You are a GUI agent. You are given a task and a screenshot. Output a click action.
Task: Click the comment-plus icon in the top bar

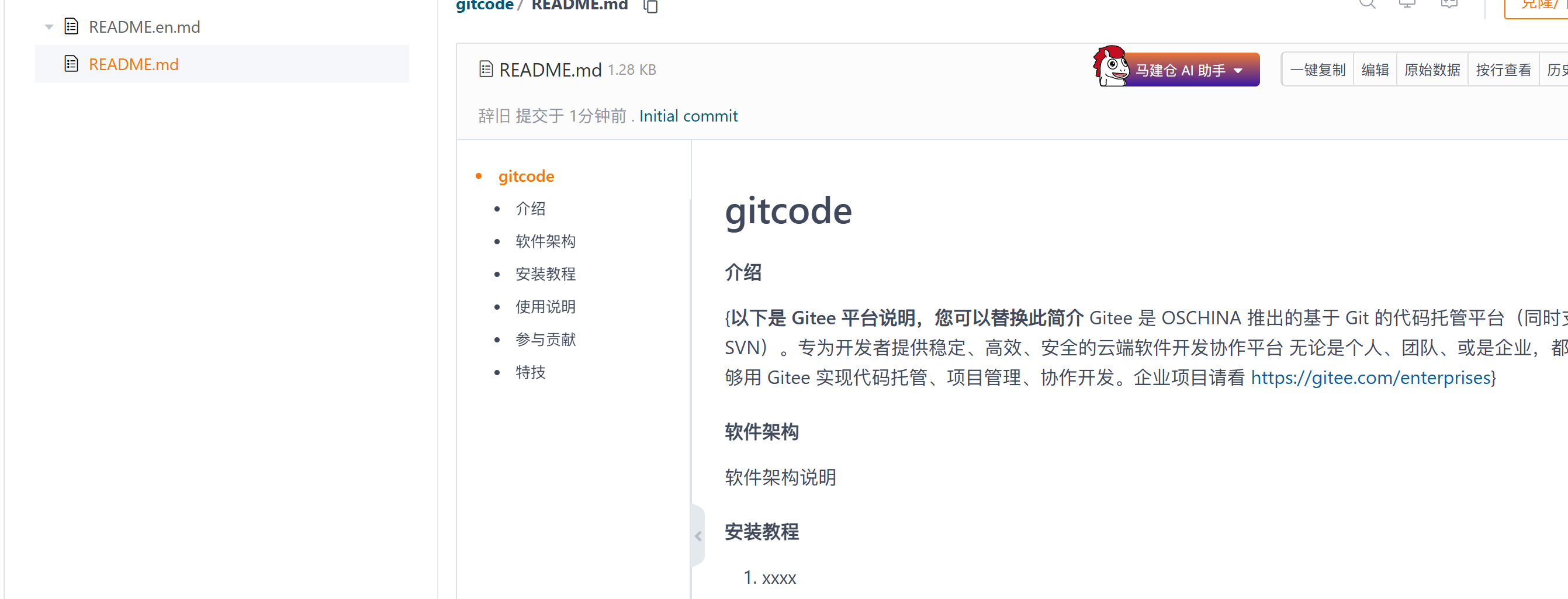click(1449, 4)
